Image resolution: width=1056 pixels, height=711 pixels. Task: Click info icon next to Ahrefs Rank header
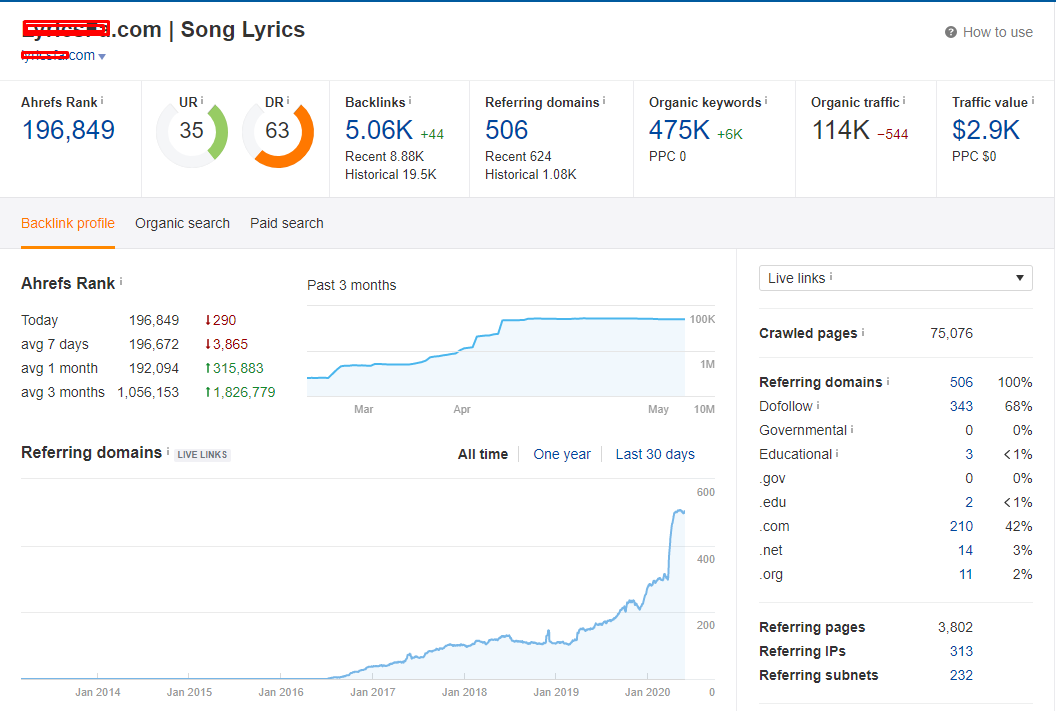[102, 101]
